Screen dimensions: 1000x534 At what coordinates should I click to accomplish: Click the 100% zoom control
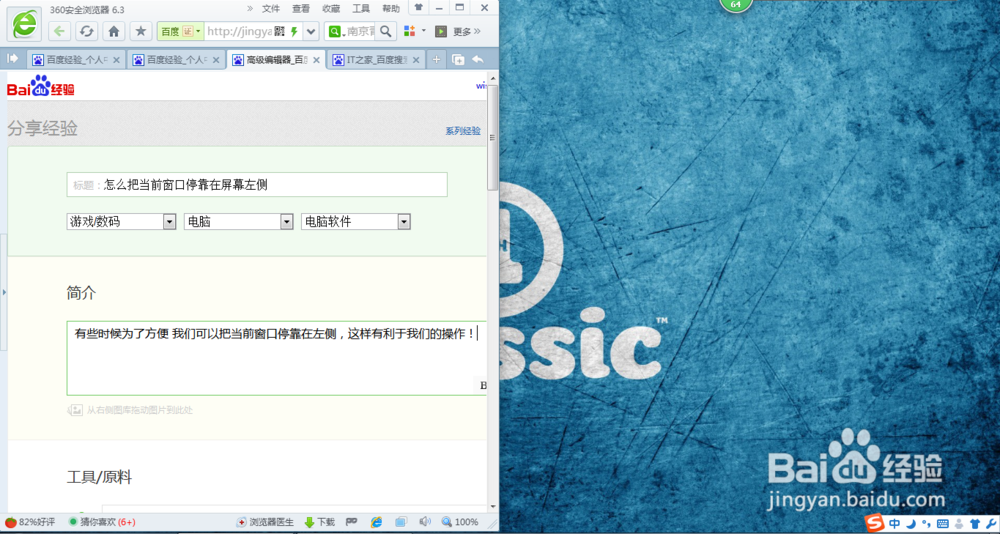[460, 522]
